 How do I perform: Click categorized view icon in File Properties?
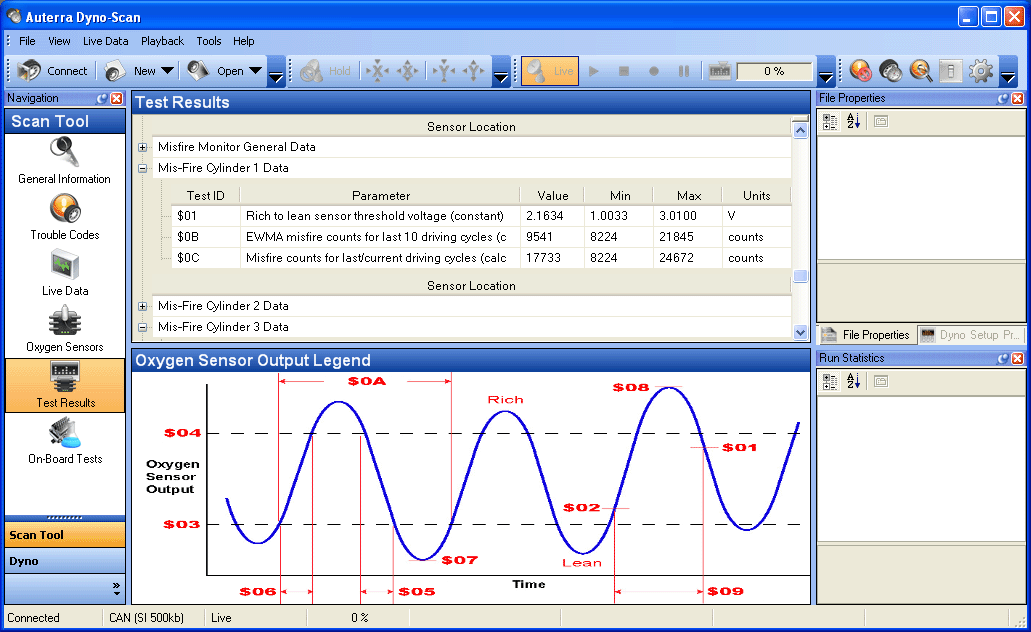tap(830, 122)
